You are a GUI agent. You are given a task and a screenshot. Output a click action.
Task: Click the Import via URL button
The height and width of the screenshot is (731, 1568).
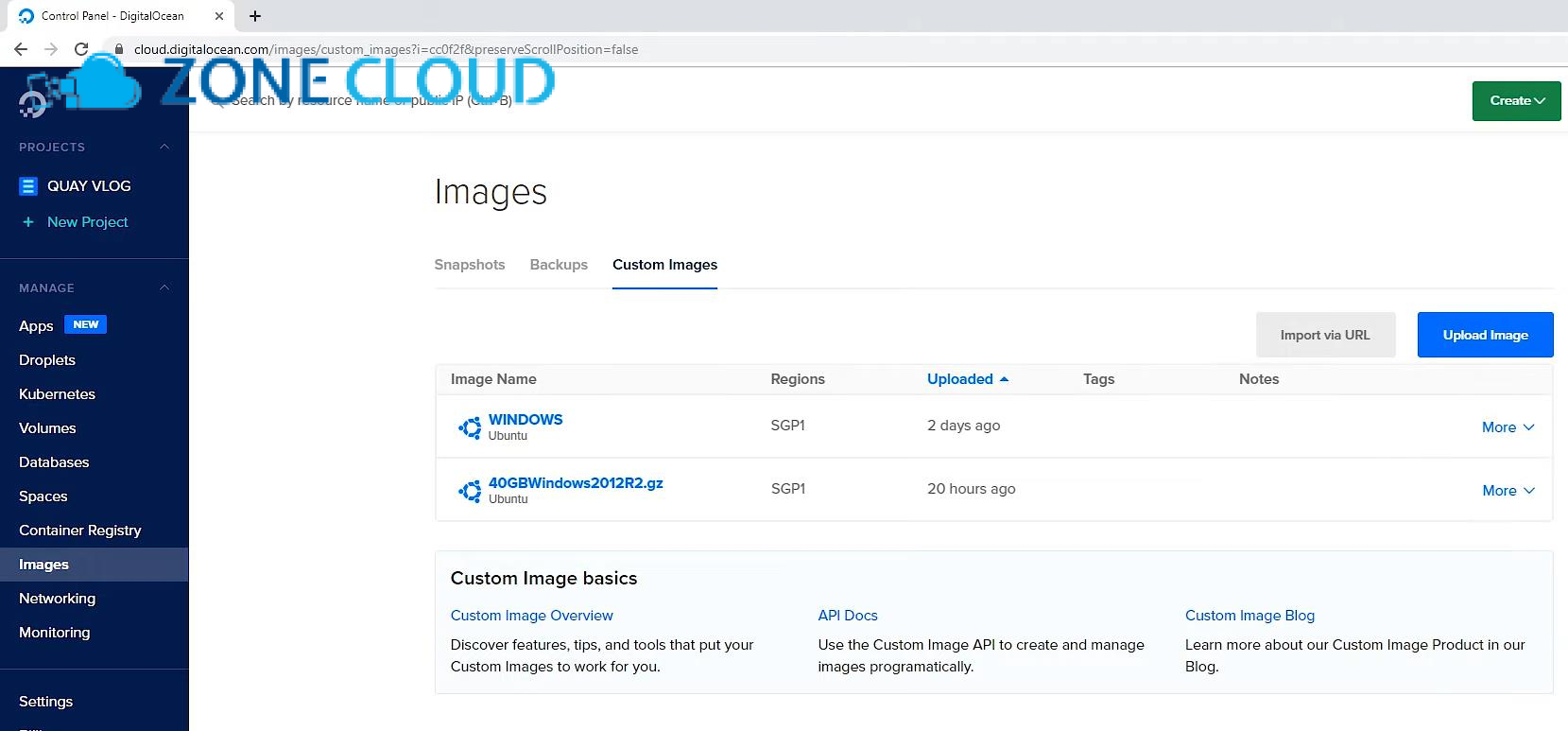coord(1324,335)
